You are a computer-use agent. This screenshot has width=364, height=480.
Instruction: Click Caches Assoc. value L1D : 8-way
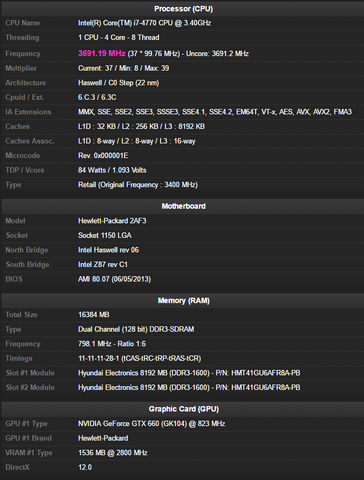click(x=137, y=141)
